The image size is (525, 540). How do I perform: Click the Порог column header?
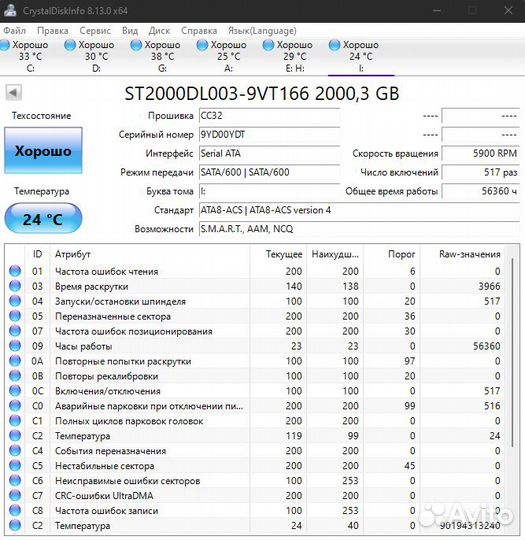pyautogui.click(x=392, y=254)
